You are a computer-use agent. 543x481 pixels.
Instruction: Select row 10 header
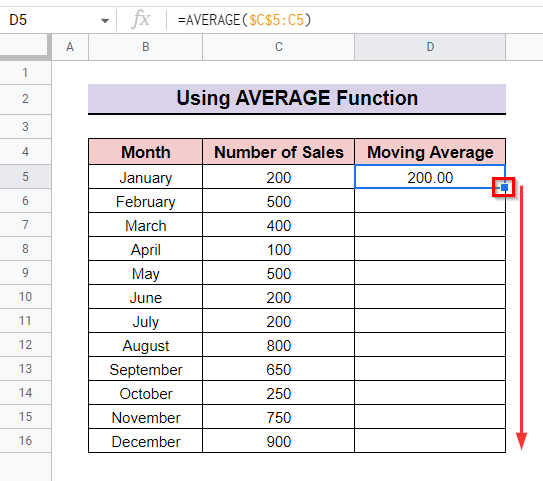coord(25,297)
